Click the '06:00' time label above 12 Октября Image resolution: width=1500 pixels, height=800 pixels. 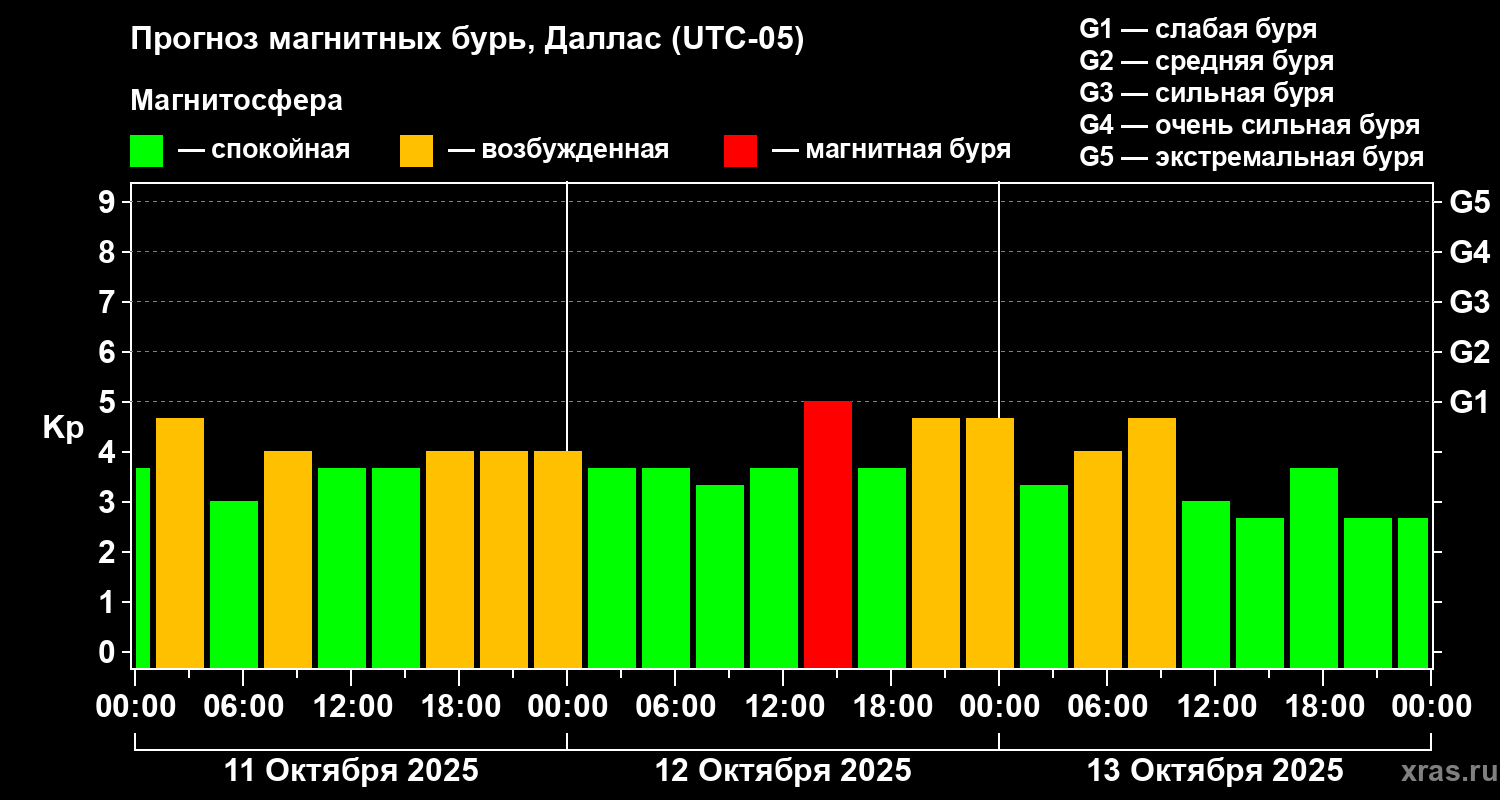coord(675,706)
